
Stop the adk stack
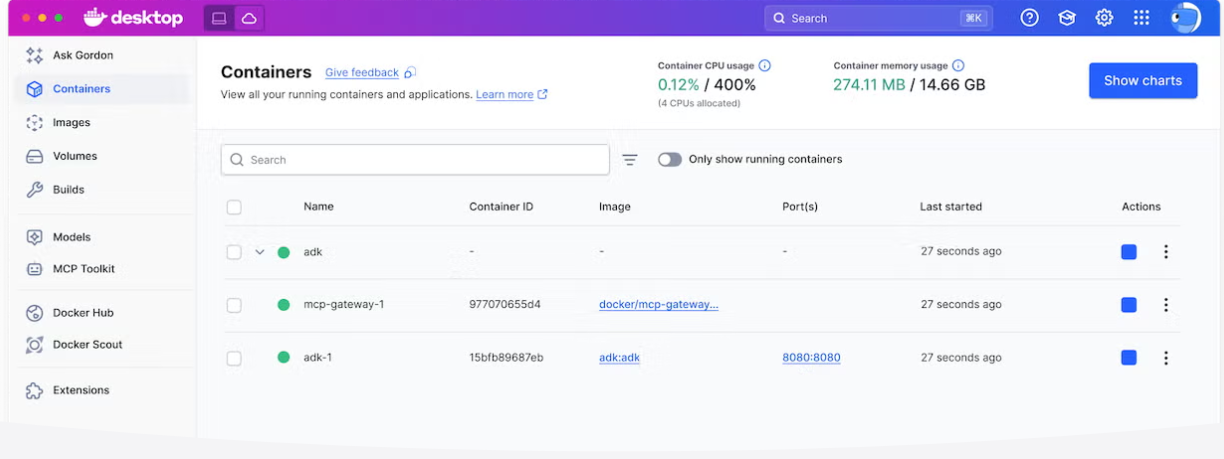tap(1129, 252)
